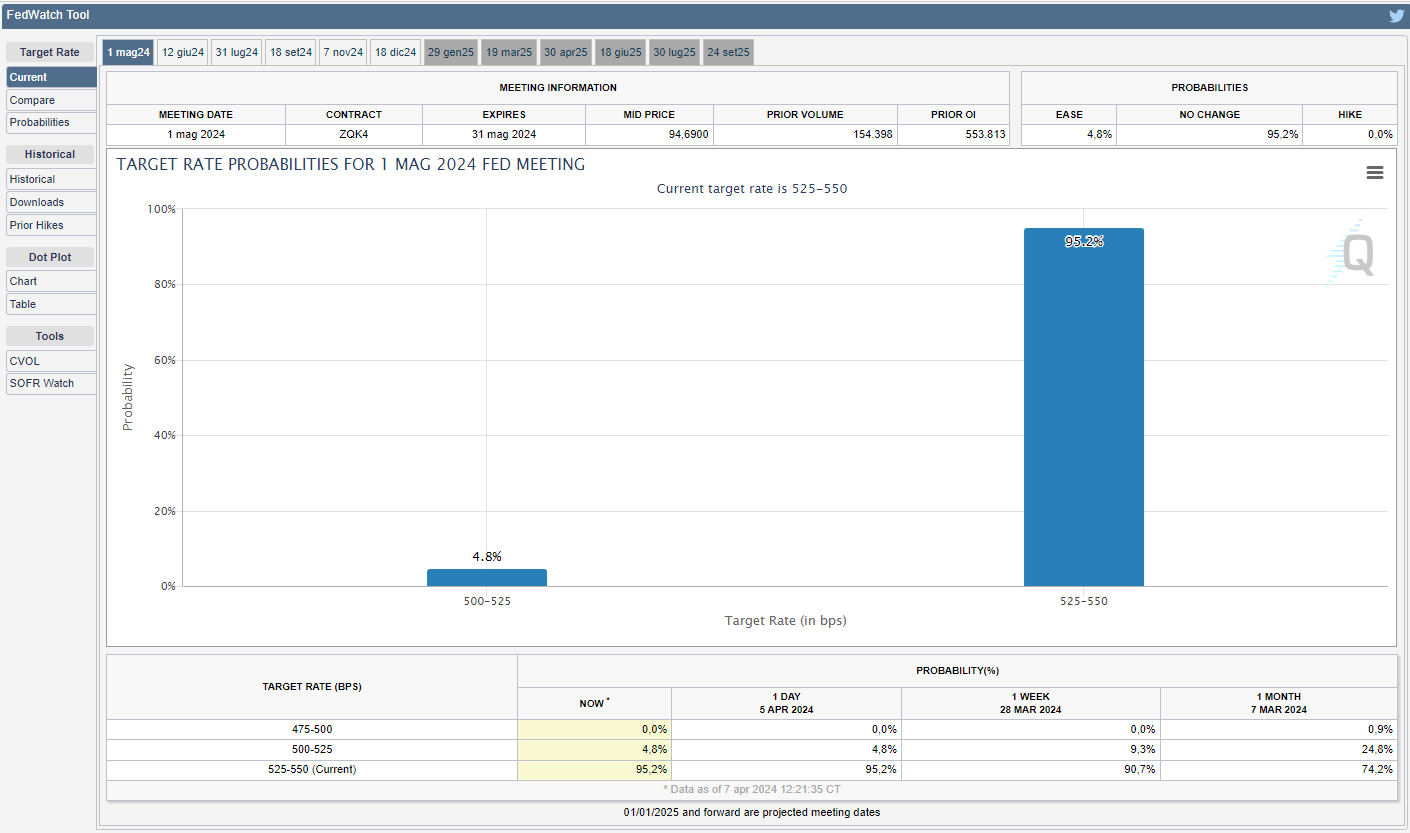Click the 525-550 probability bar
The image size is (1410, 833).
click(x=1083, y=410)
